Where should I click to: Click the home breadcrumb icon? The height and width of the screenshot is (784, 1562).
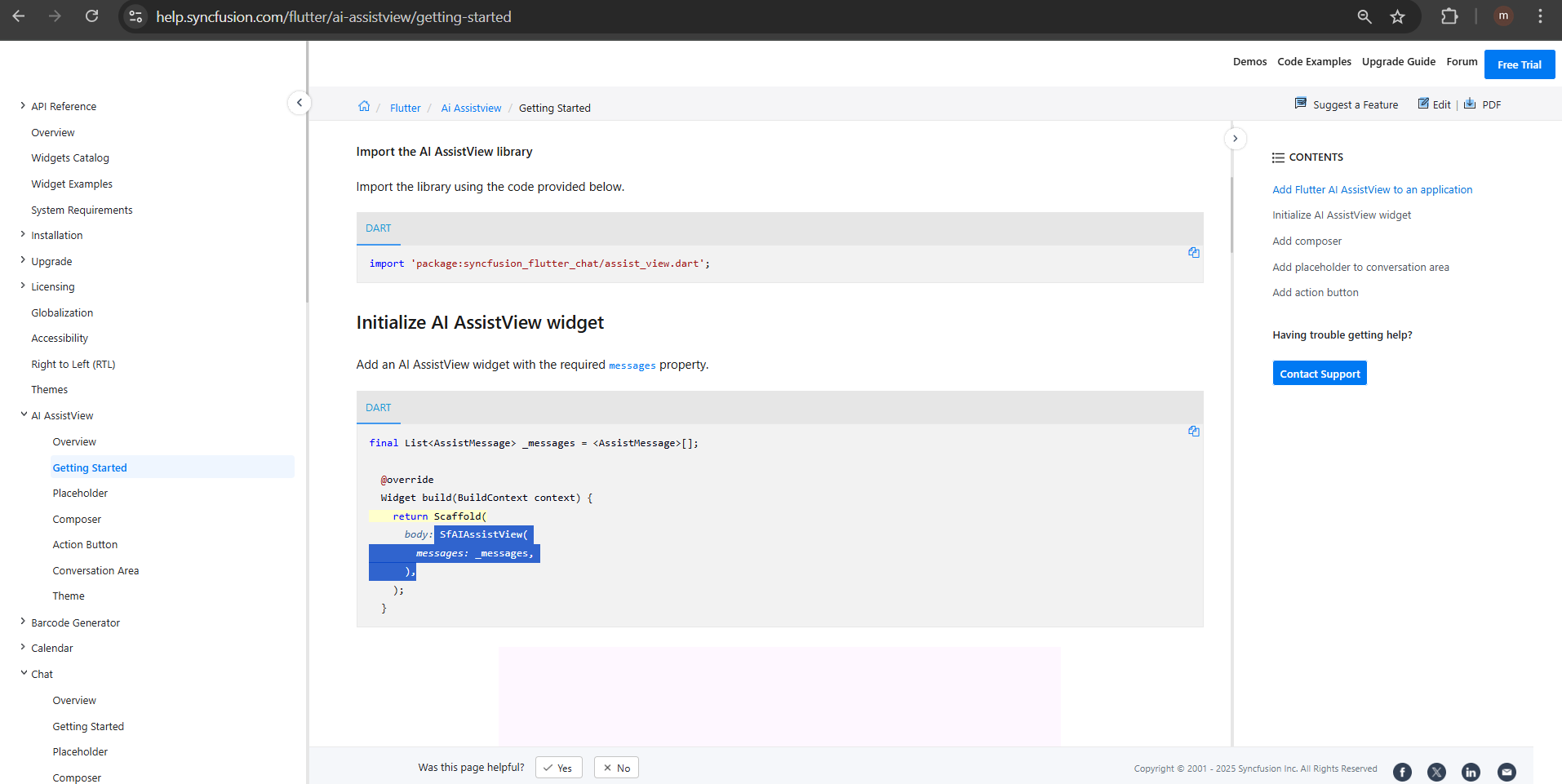point(364,107)
